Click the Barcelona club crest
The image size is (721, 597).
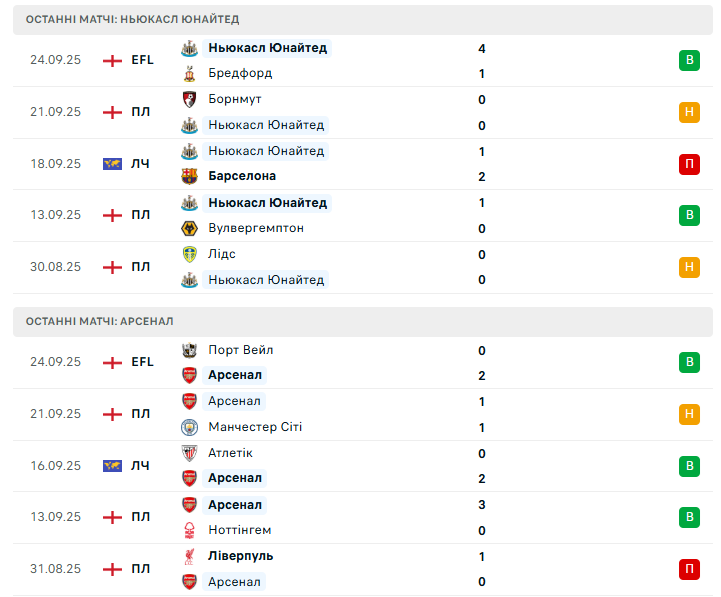click(x=189, y=177)
